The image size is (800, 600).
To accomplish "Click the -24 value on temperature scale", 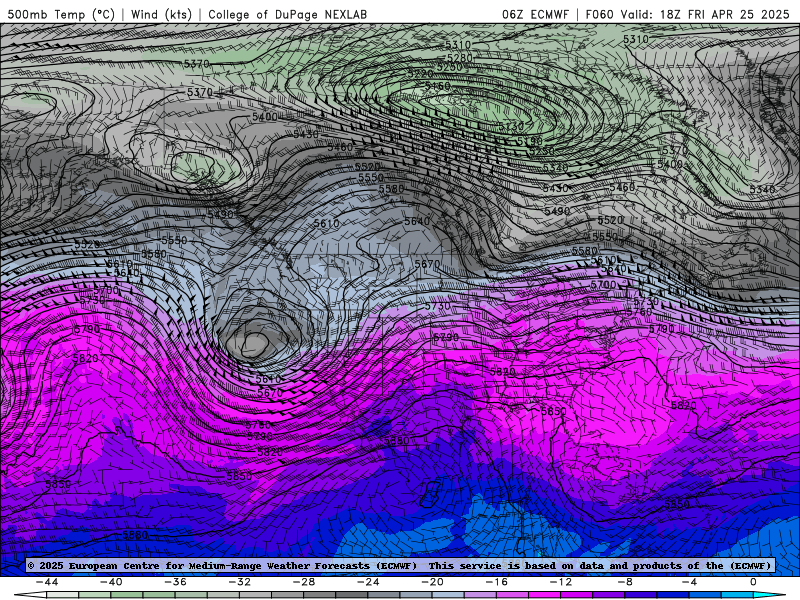I will 368,582.
